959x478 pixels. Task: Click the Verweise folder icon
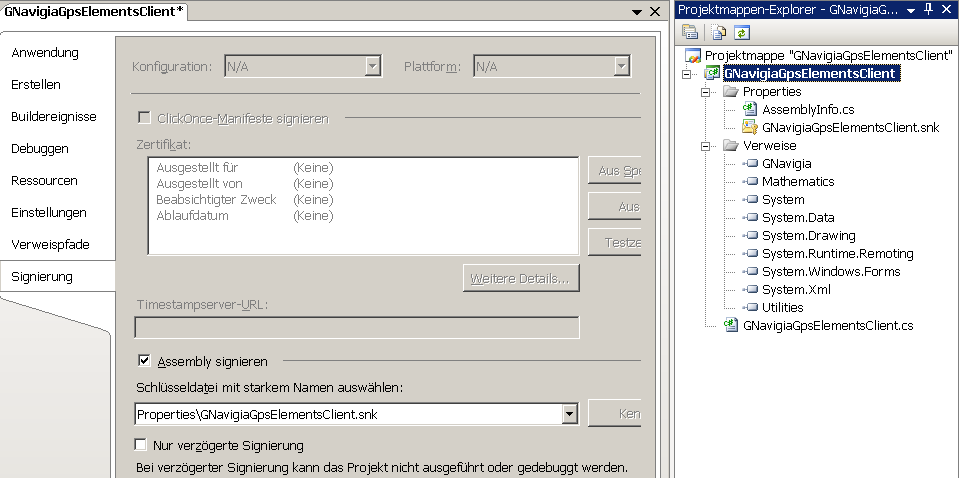(x=731, y=145)
